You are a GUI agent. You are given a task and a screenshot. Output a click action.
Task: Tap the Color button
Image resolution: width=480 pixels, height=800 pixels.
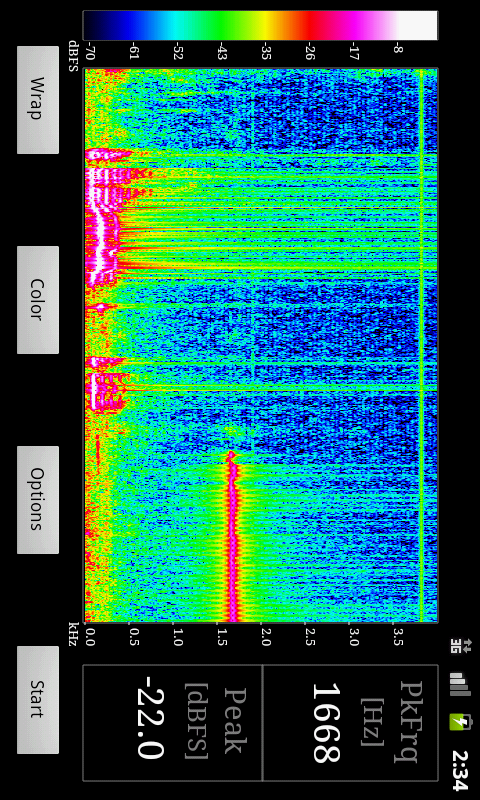(x=38, y=300)
